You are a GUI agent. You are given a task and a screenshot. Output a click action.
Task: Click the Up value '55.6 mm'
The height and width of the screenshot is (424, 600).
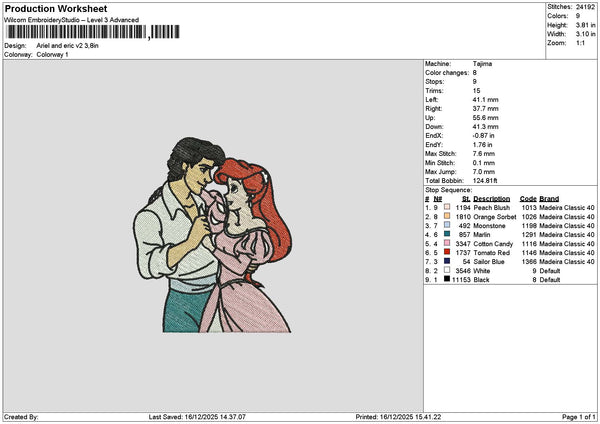[x=485, y=117]
